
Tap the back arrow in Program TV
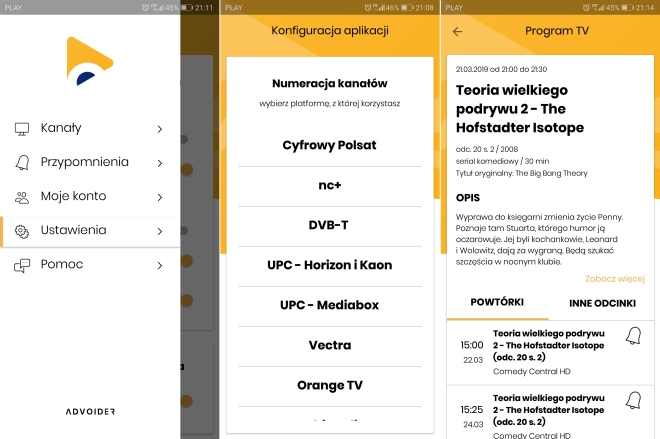pyautogui.click(x=458, y=31)
